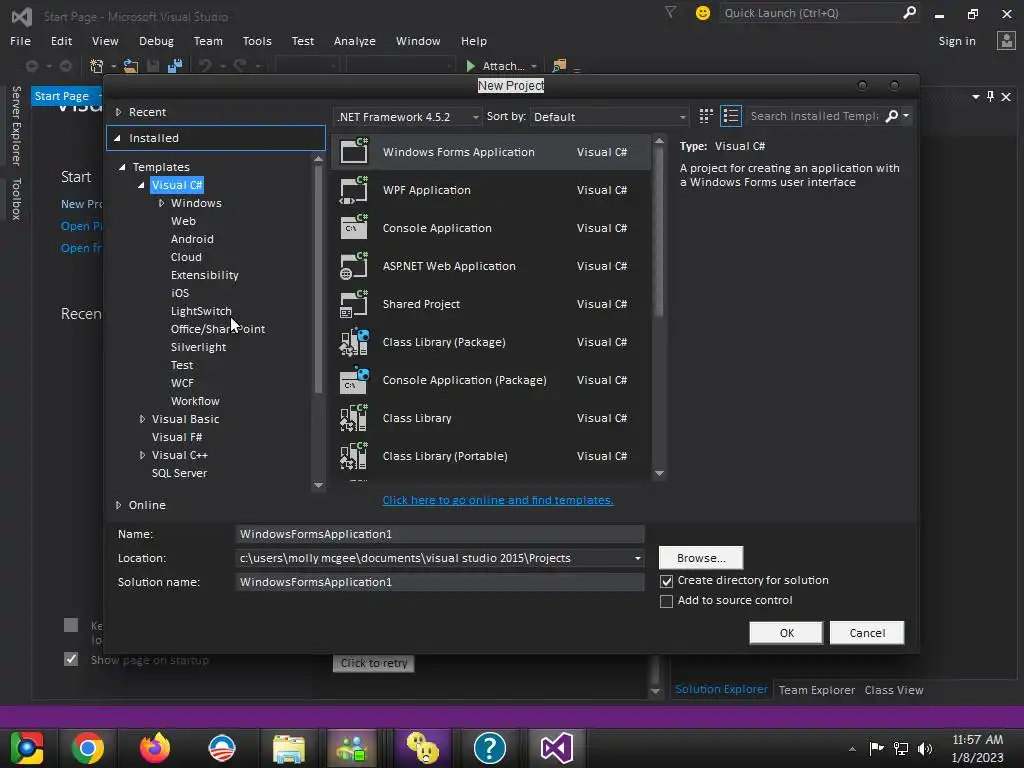The image size is (1024, 768).
Task: Select Class Library (Package) template icon
Action: point(354,342)
